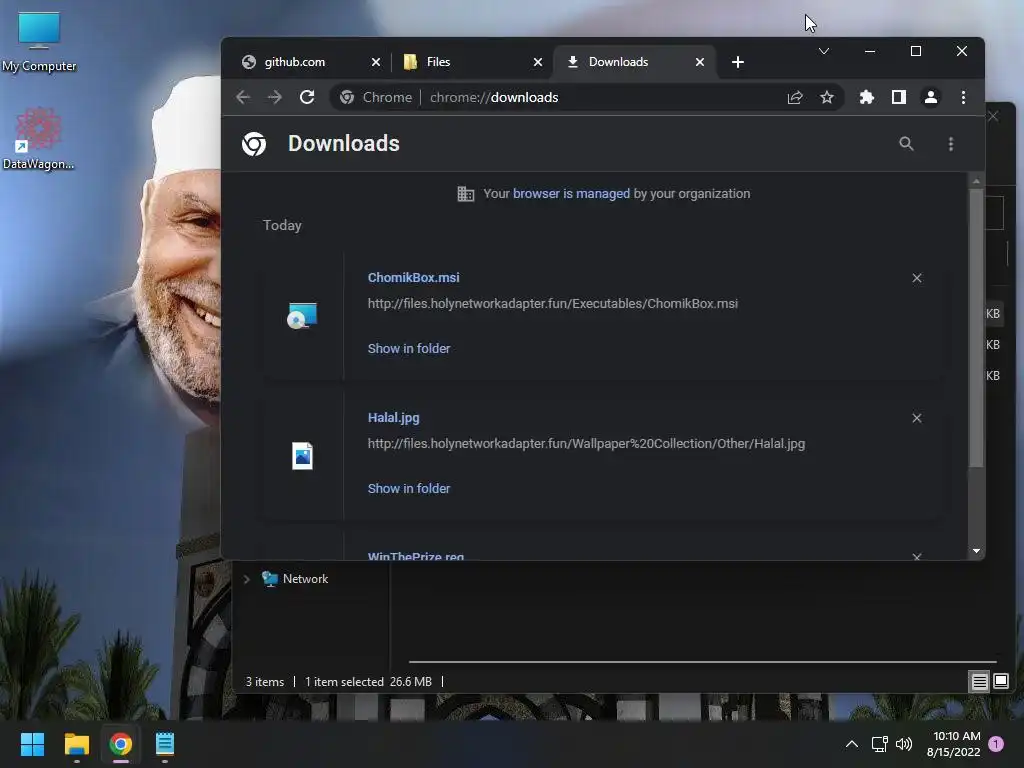Click the ChomikBox.msi source URL

click(552, 304)
